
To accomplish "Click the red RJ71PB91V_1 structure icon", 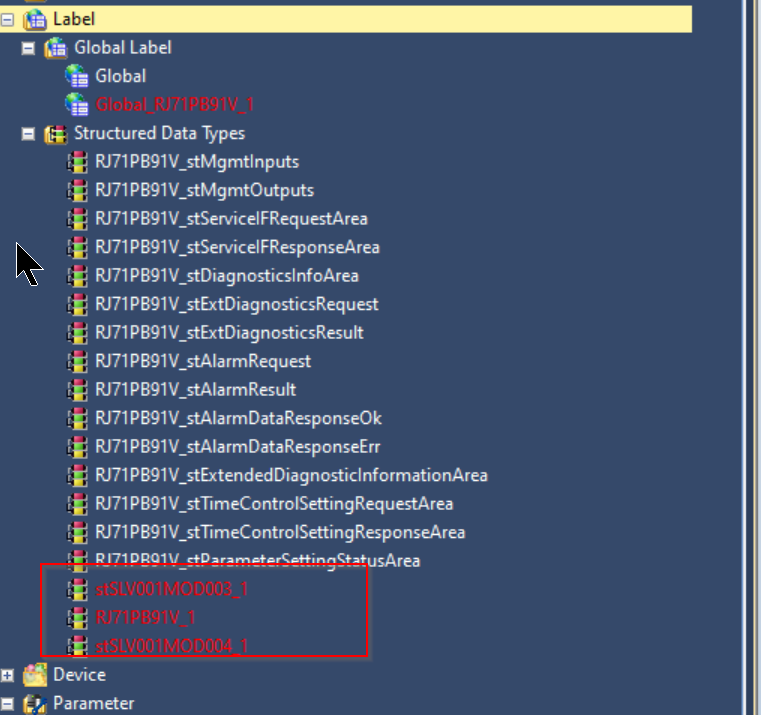I will click(77, 618).
